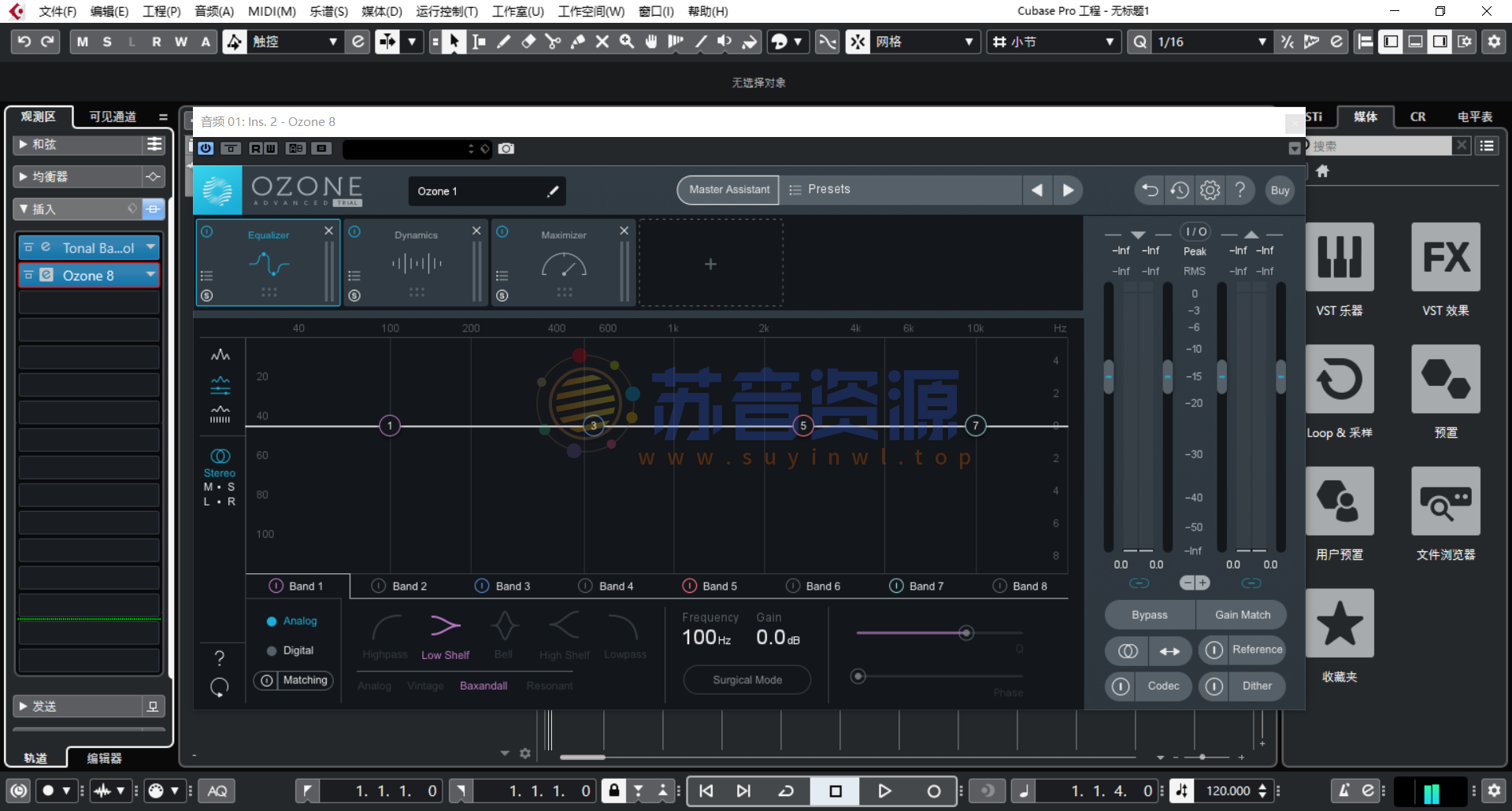Collapse the 插入 section

tap(24, 209)
